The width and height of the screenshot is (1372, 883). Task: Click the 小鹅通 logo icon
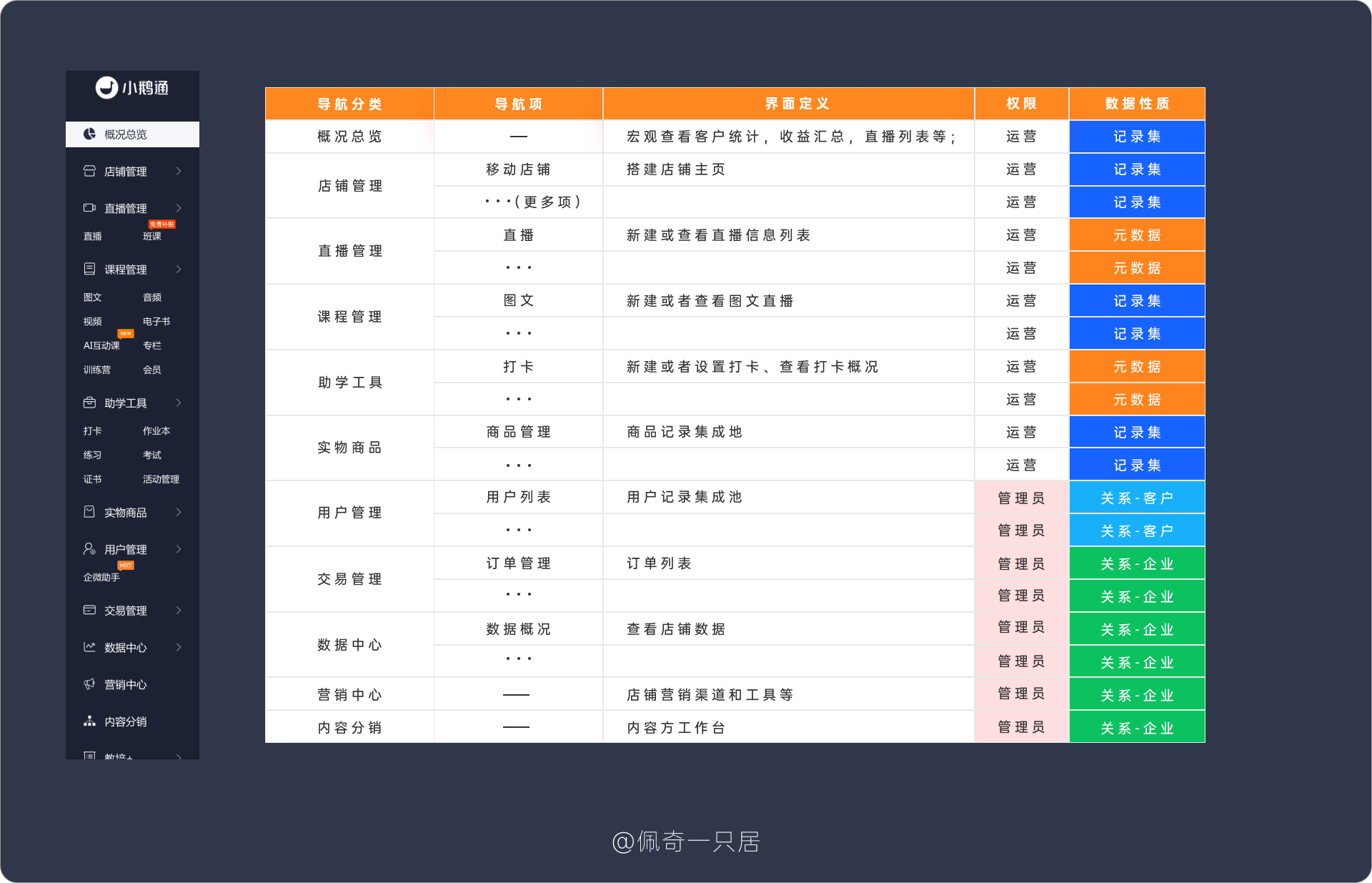pos(106,87)
